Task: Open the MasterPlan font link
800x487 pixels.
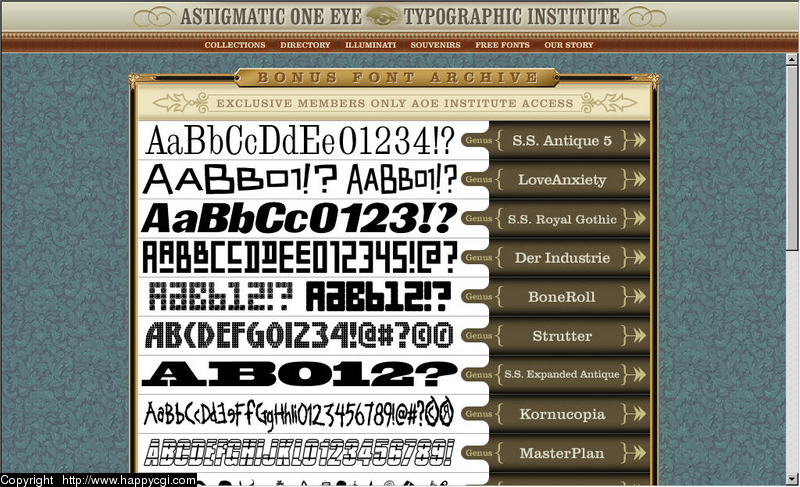Action: click(562, 453)
